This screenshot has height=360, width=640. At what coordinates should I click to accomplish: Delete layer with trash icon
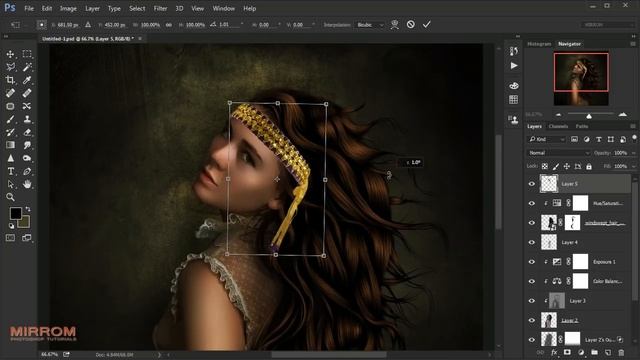tap(621, 352)
